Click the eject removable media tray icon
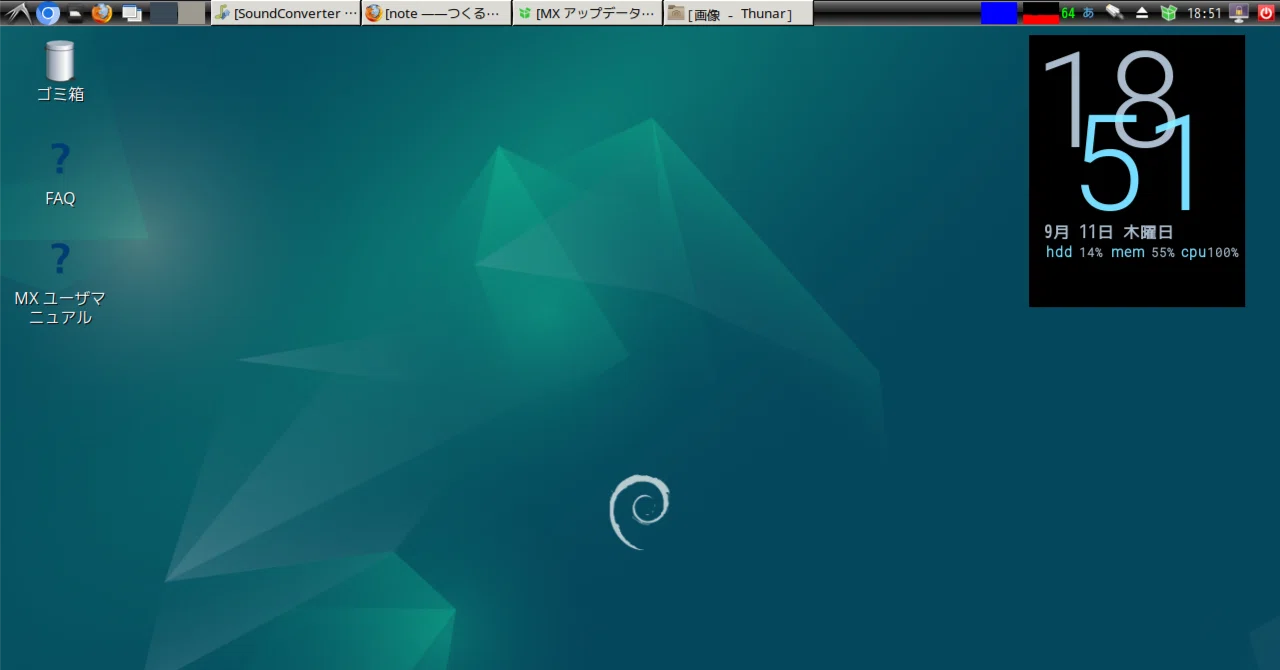 1142,13
